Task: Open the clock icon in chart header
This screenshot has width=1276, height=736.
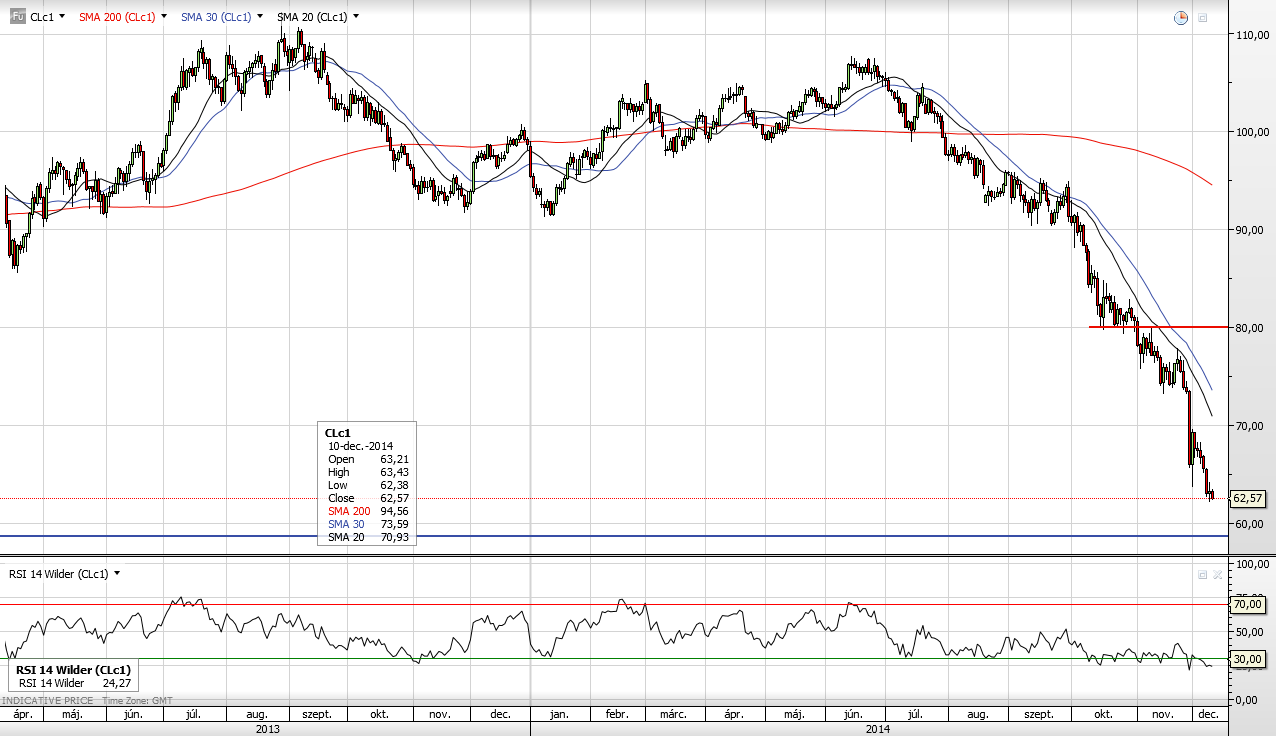Action: point(1181,17)
